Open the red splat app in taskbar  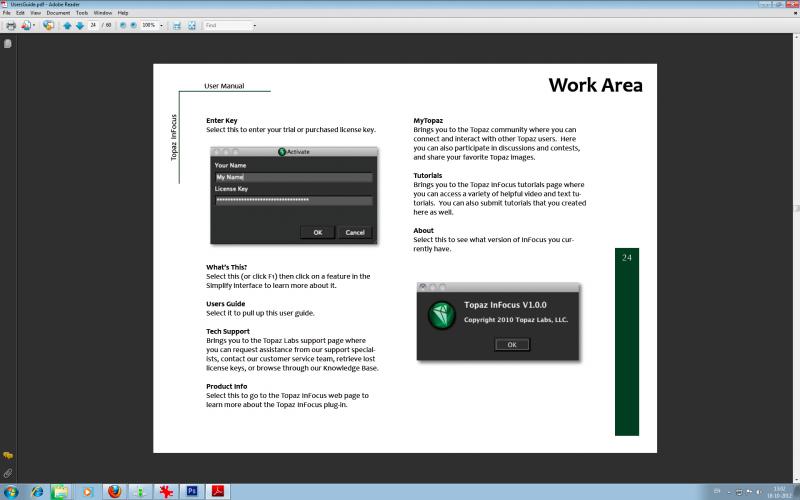[166, 491]
